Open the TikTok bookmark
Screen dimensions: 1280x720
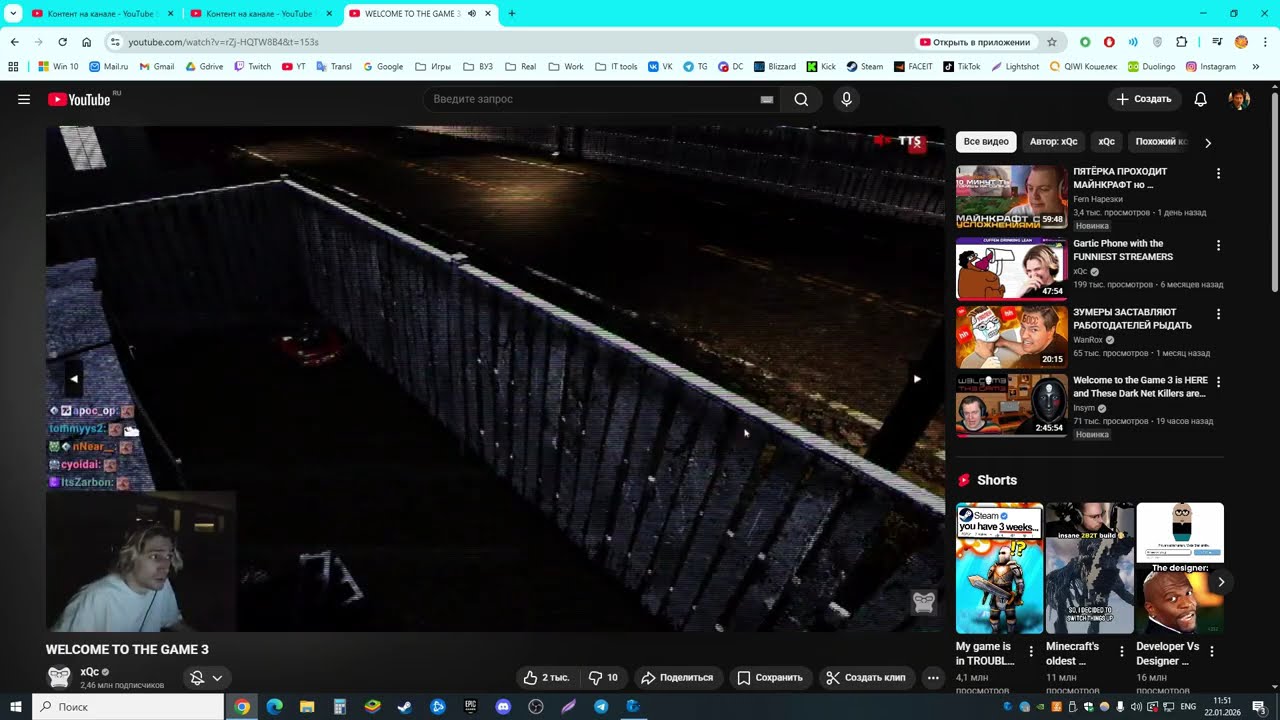[x=962, y=67]
